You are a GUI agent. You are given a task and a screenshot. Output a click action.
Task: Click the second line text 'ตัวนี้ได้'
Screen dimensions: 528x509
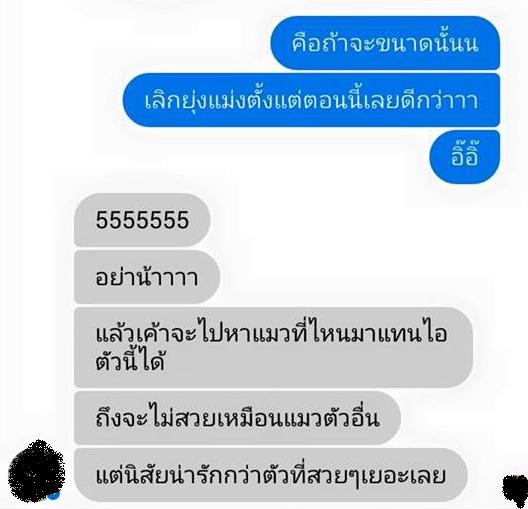(x=130, y=361)
